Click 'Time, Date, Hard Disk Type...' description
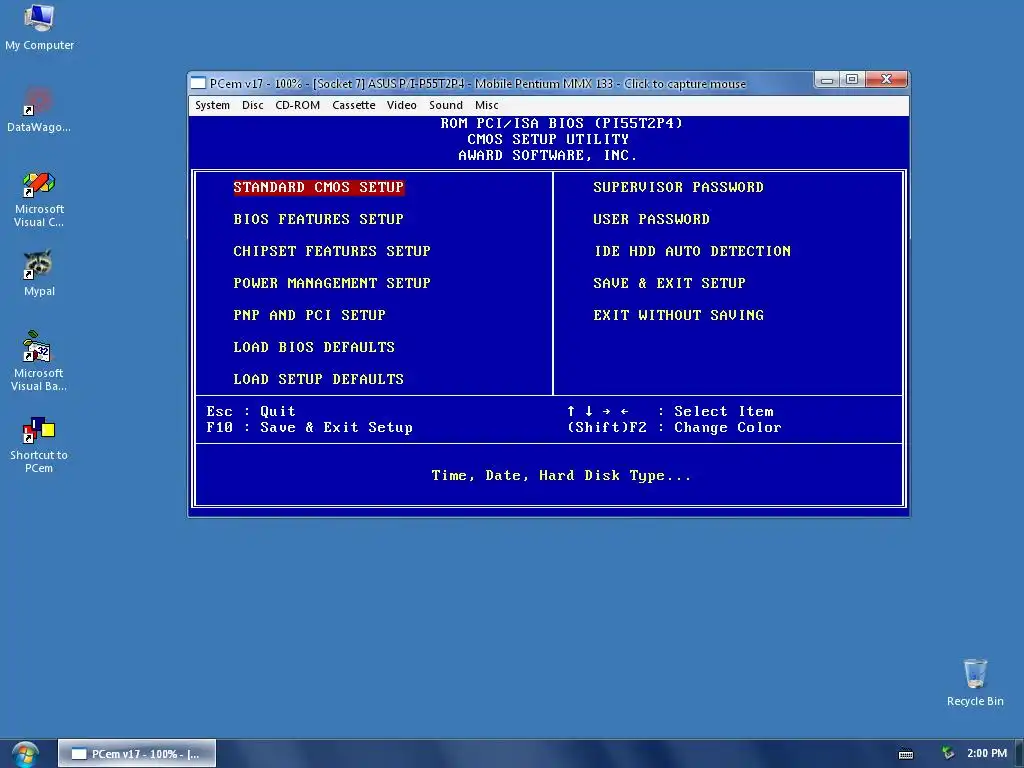 (x=561, y=476)
